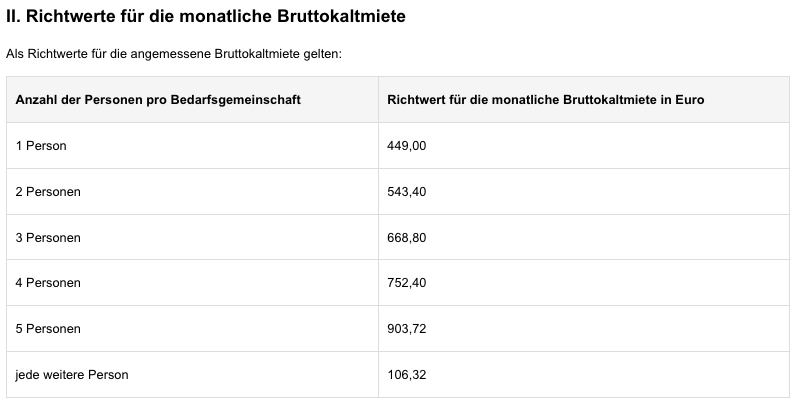Click the section heading about Bruttokaltmiete

tap(206, 19)
